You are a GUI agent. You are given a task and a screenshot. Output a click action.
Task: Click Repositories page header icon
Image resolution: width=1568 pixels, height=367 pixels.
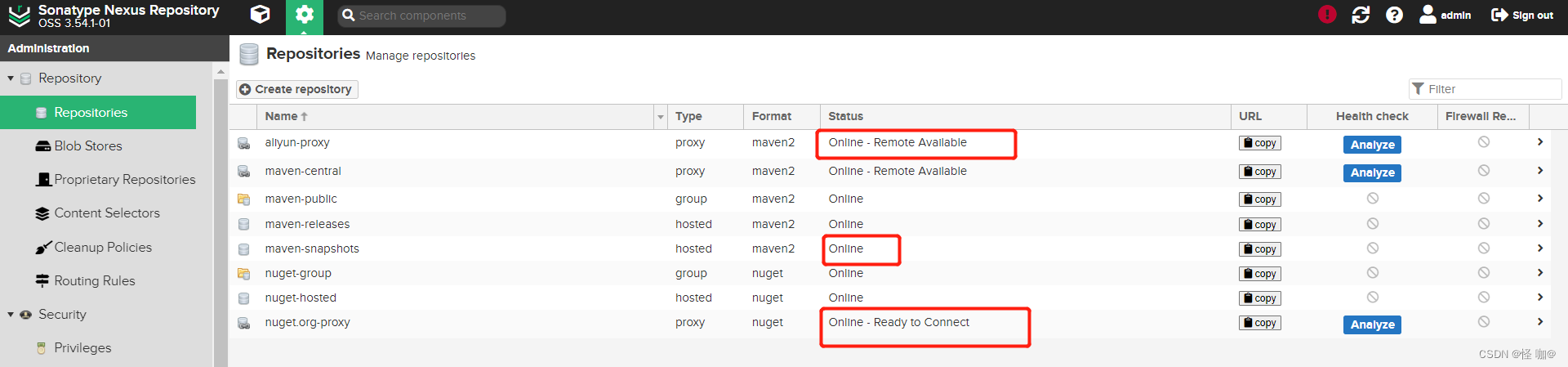[x=249, y=54]
